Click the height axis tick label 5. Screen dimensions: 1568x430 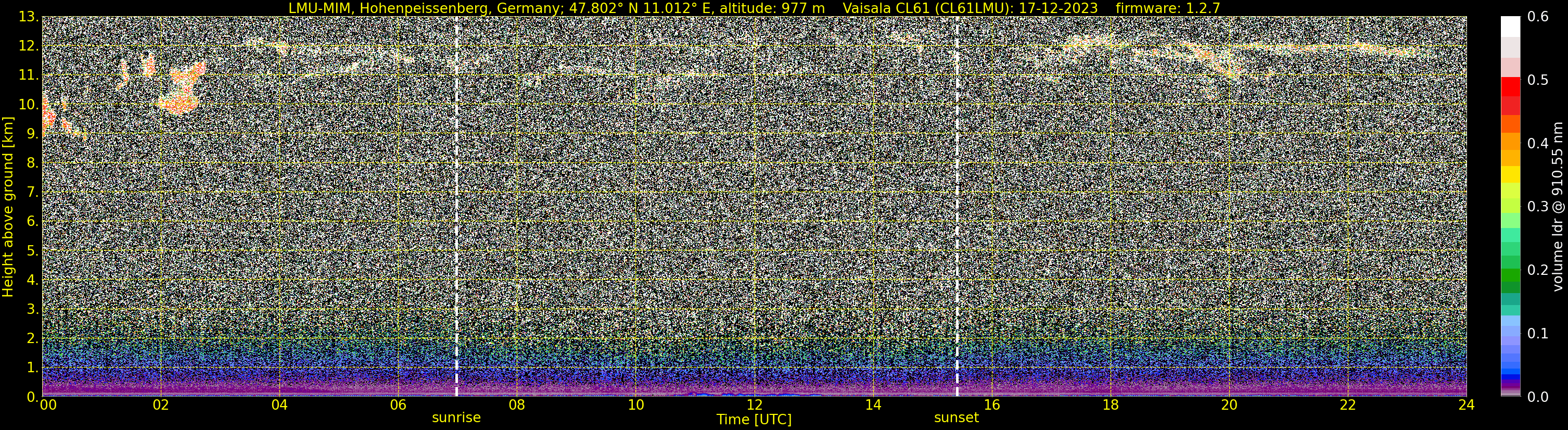click(33, 250)
